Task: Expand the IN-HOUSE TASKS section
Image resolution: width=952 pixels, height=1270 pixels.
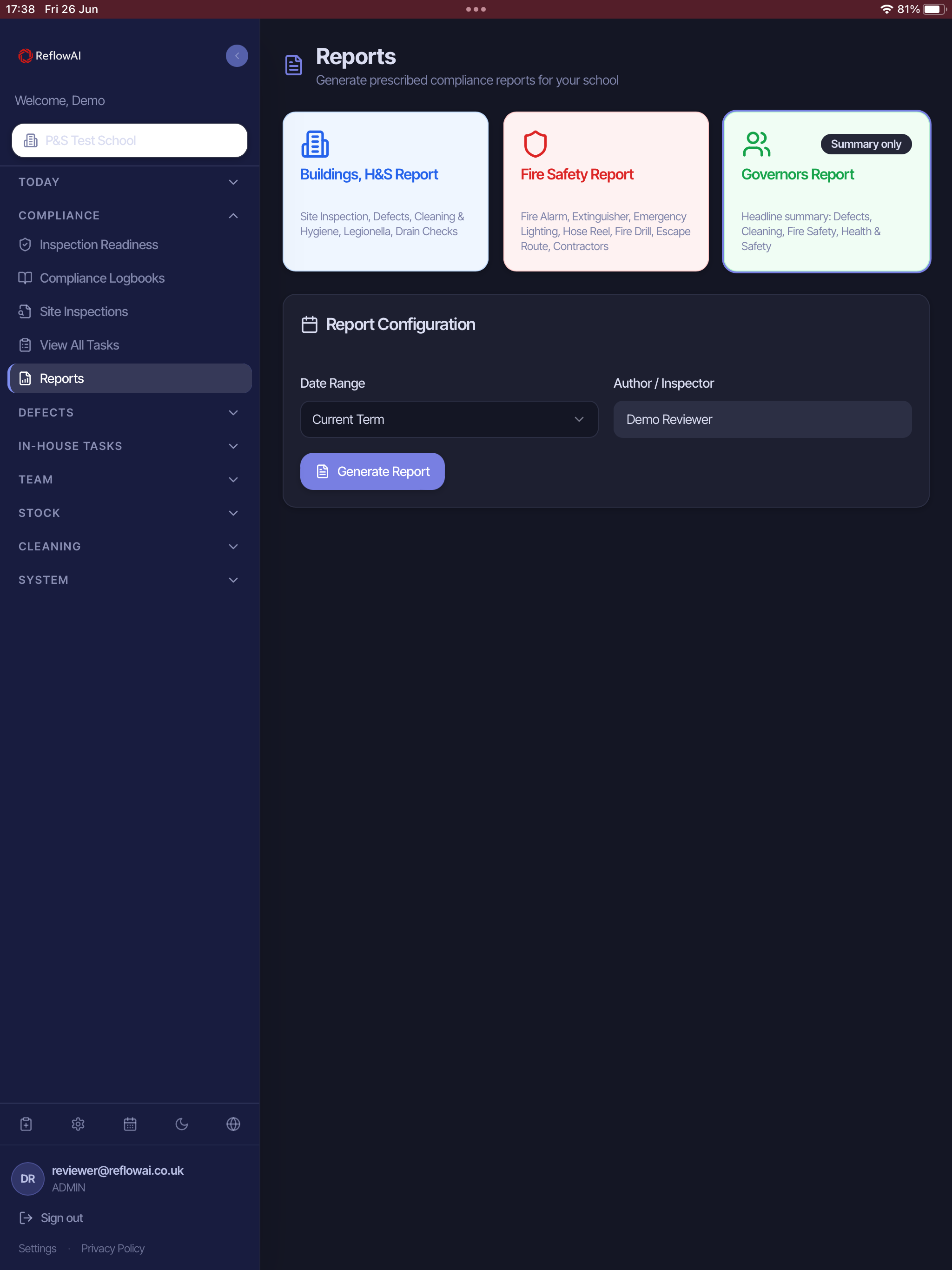Action: [130, 446]
